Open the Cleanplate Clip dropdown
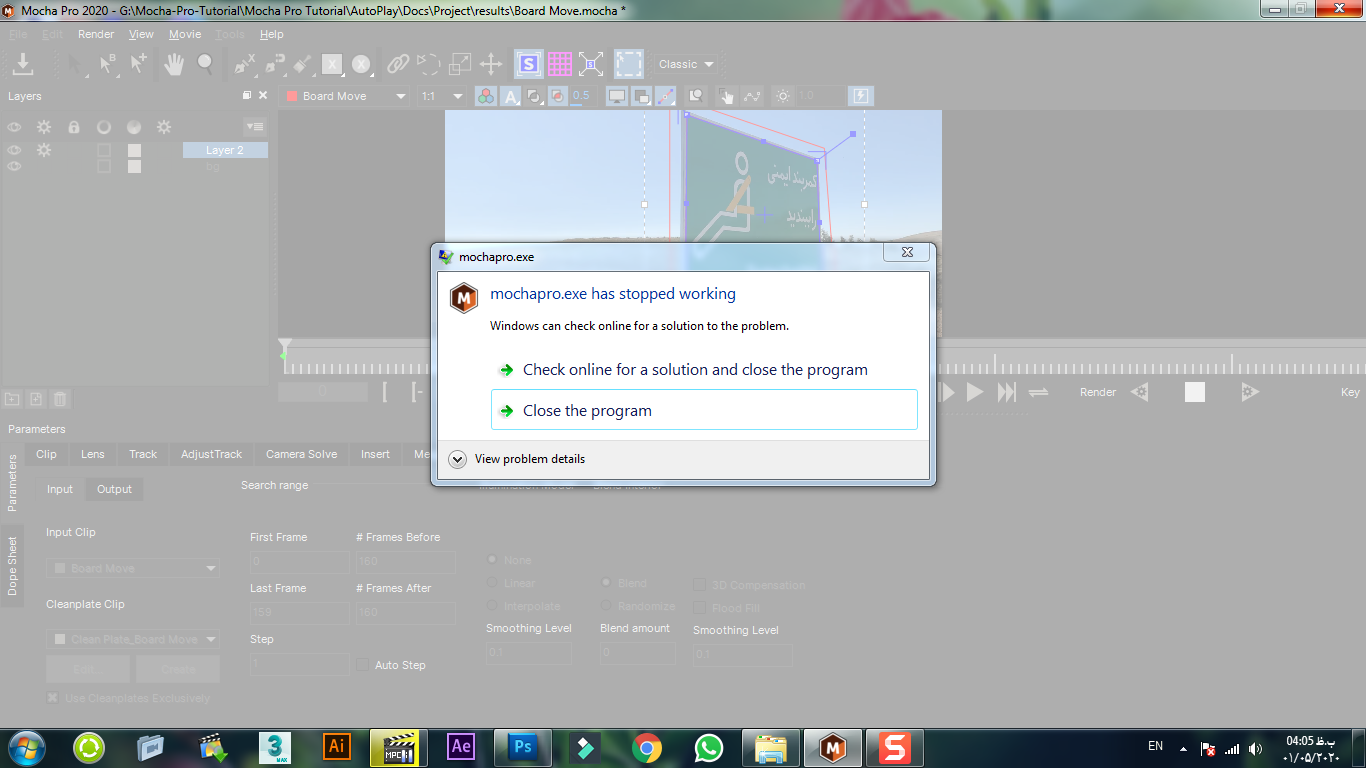This screenshot has width=1366, height=768. [133, 639]
